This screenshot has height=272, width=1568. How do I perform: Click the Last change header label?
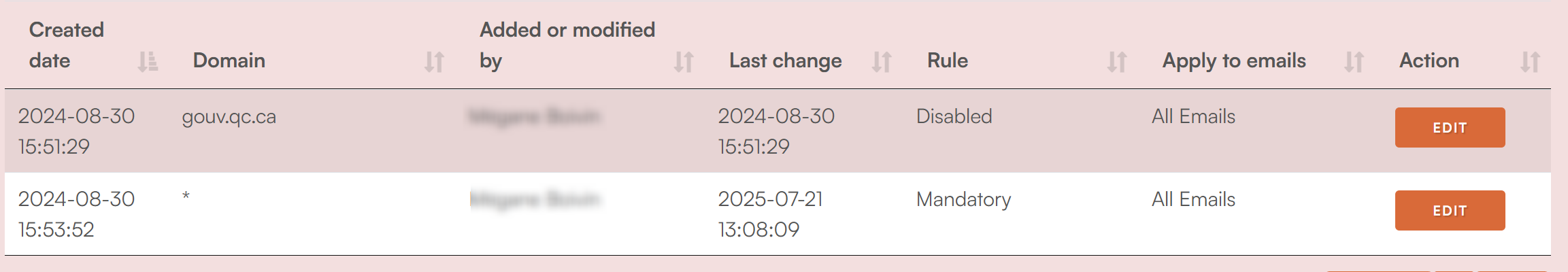[x=786, y=61]
